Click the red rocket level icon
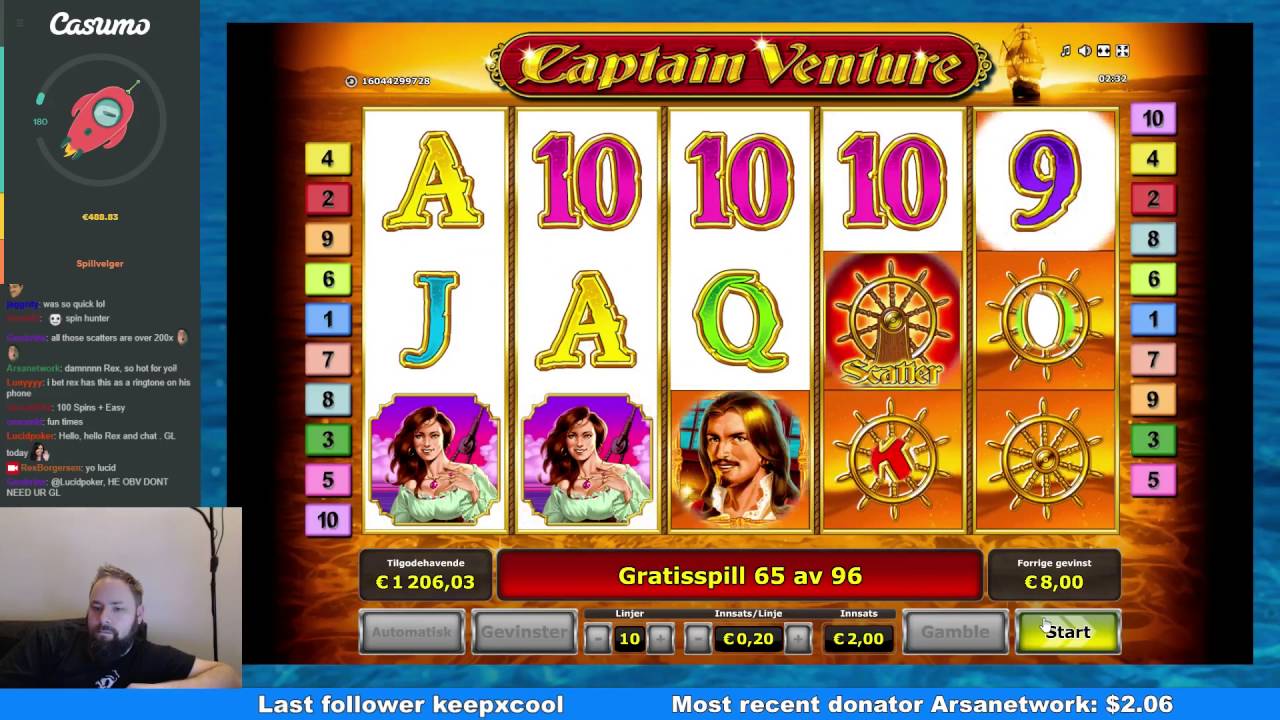 coord(100,120)
